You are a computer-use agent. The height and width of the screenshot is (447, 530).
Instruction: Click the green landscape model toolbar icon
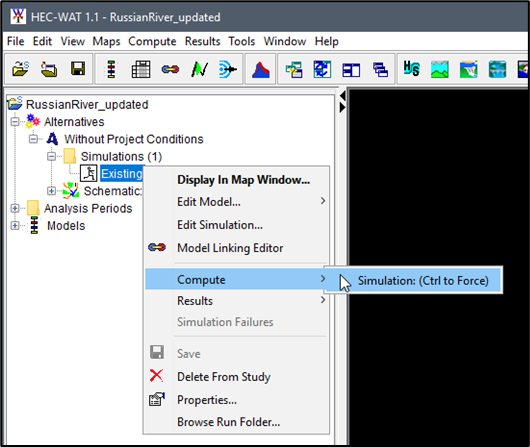(x=440, y=69)
